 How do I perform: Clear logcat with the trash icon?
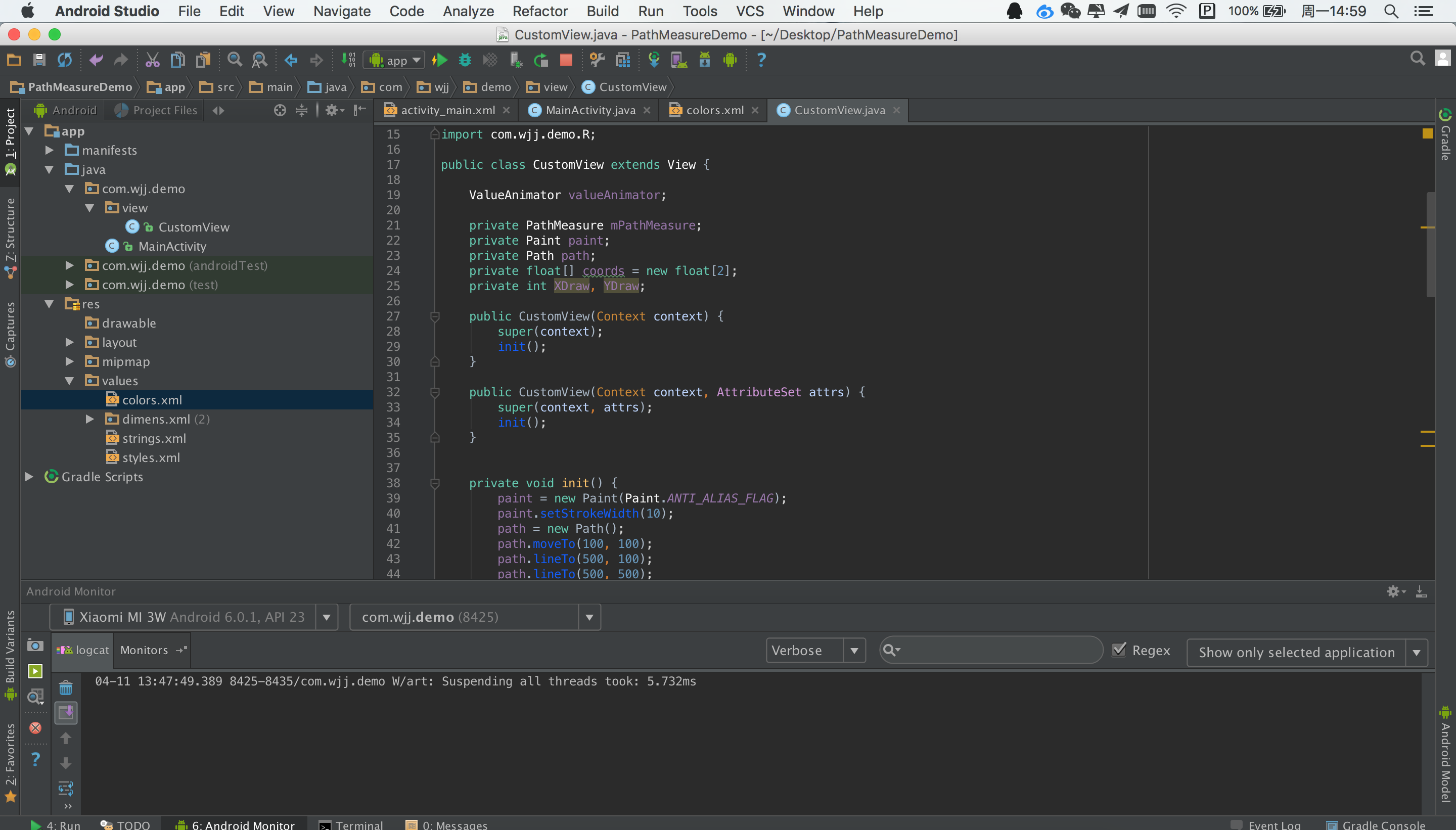66,688
